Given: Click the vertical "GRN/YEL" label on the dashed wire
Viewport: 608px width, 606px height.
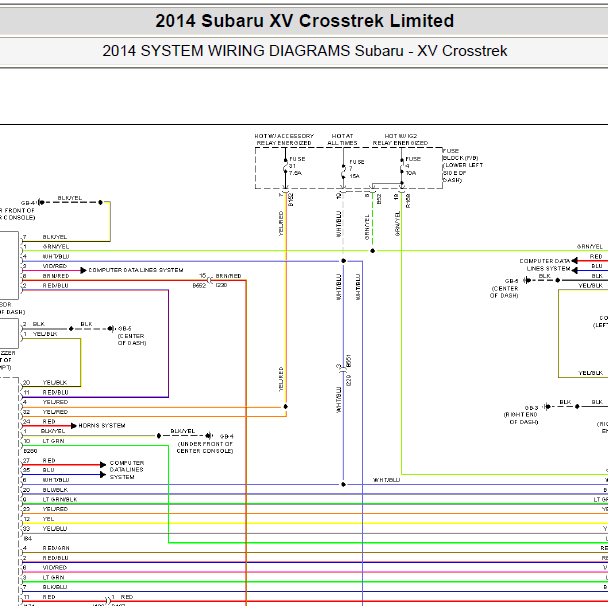Looking at the screenshot, I should tap(367, 227).
